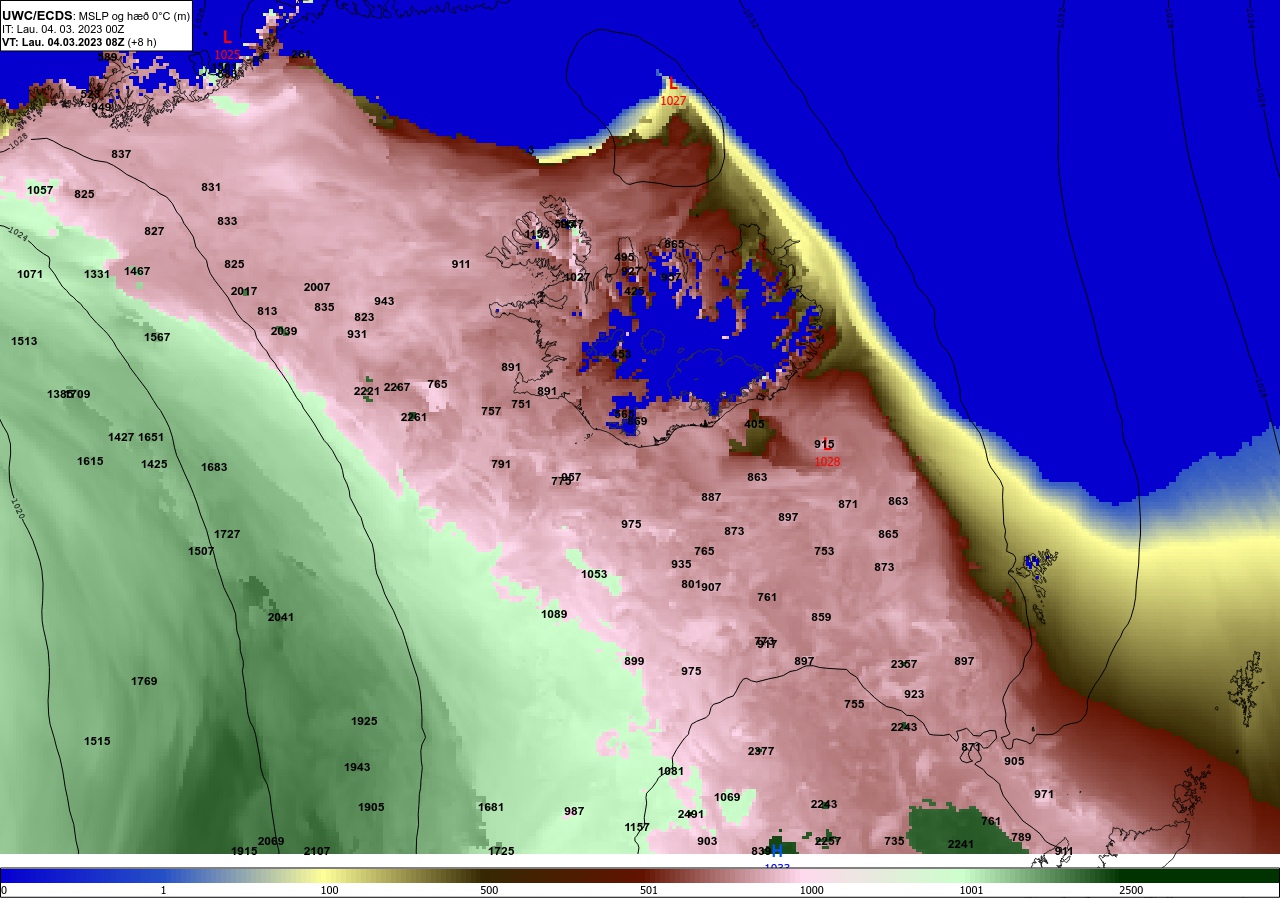Click the 1513 height value

click(24, 341)
